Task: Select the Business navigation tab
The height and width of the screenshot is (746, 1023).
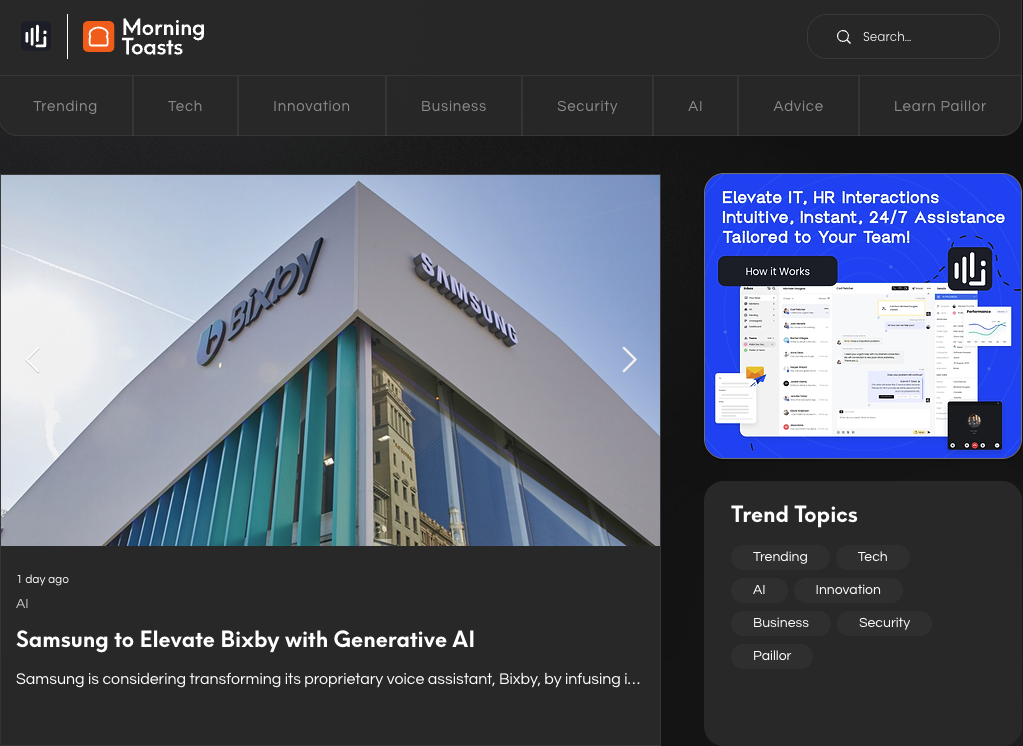Action: tap(454, 106)
